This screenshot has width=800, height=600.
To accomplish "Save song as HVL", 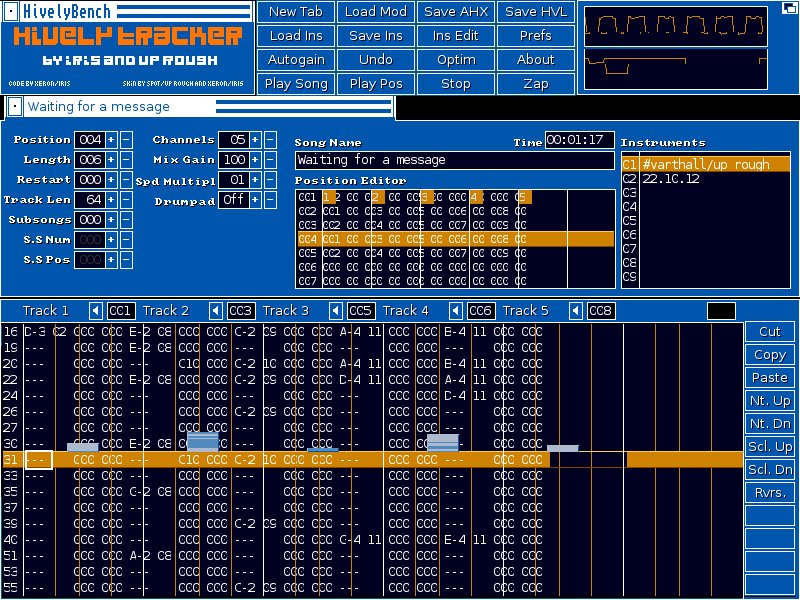I will point(536,12).
